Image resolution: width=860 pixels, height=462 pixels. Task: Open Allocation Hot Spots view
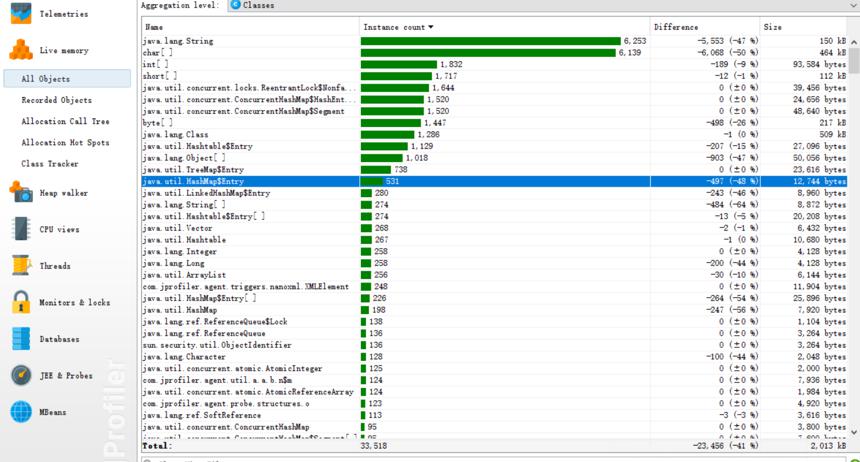point(65,142)
